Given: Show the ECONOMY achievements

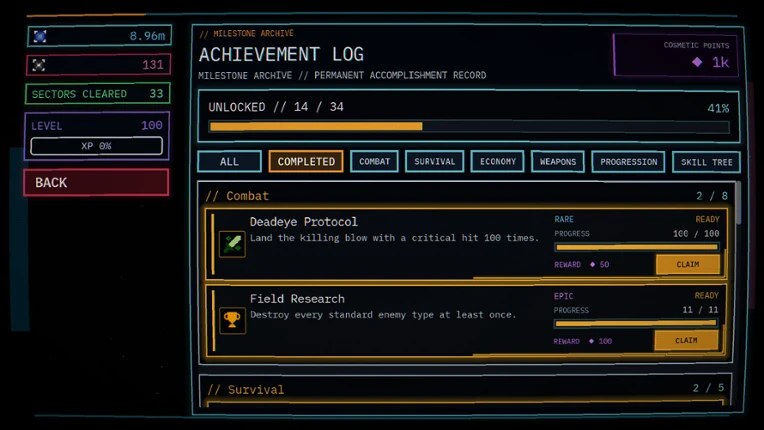Looking at the screenshot, I should point(497,162).
